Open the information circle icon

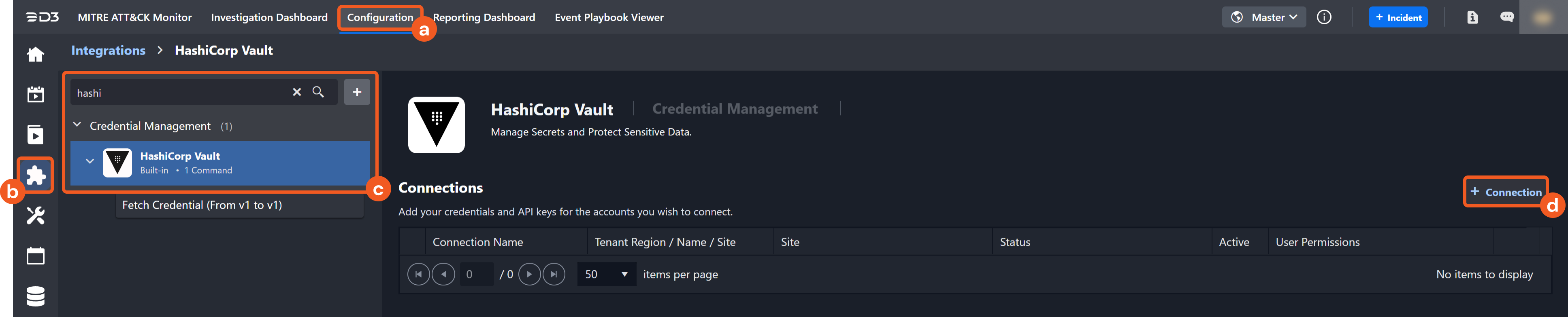[x=1323, y=17]
